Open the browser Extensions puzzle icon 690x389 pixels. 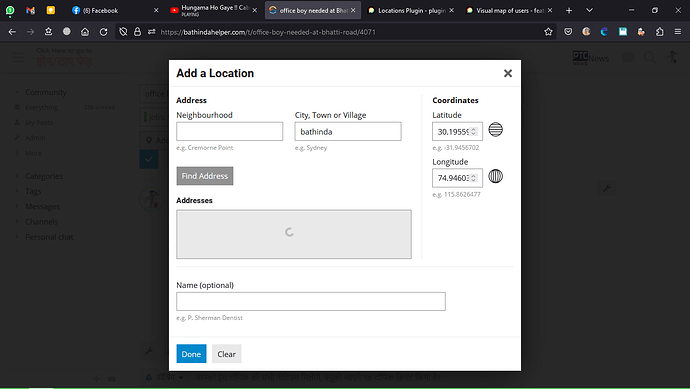tap(660, 32)
